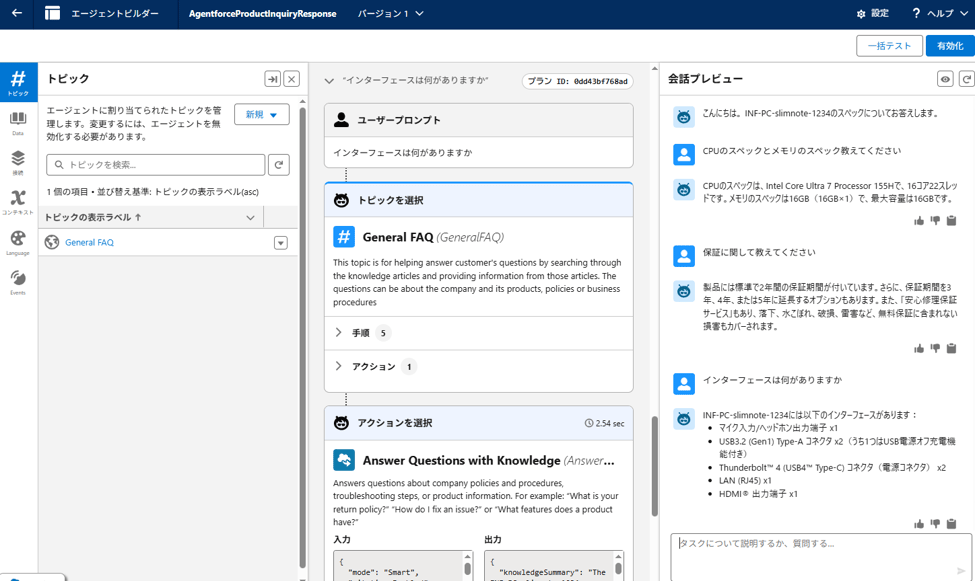Image resolution: width=975 pixels, height=581 pixels.
Task: Open the Language sidebar tab
Action: click(18, 243)
